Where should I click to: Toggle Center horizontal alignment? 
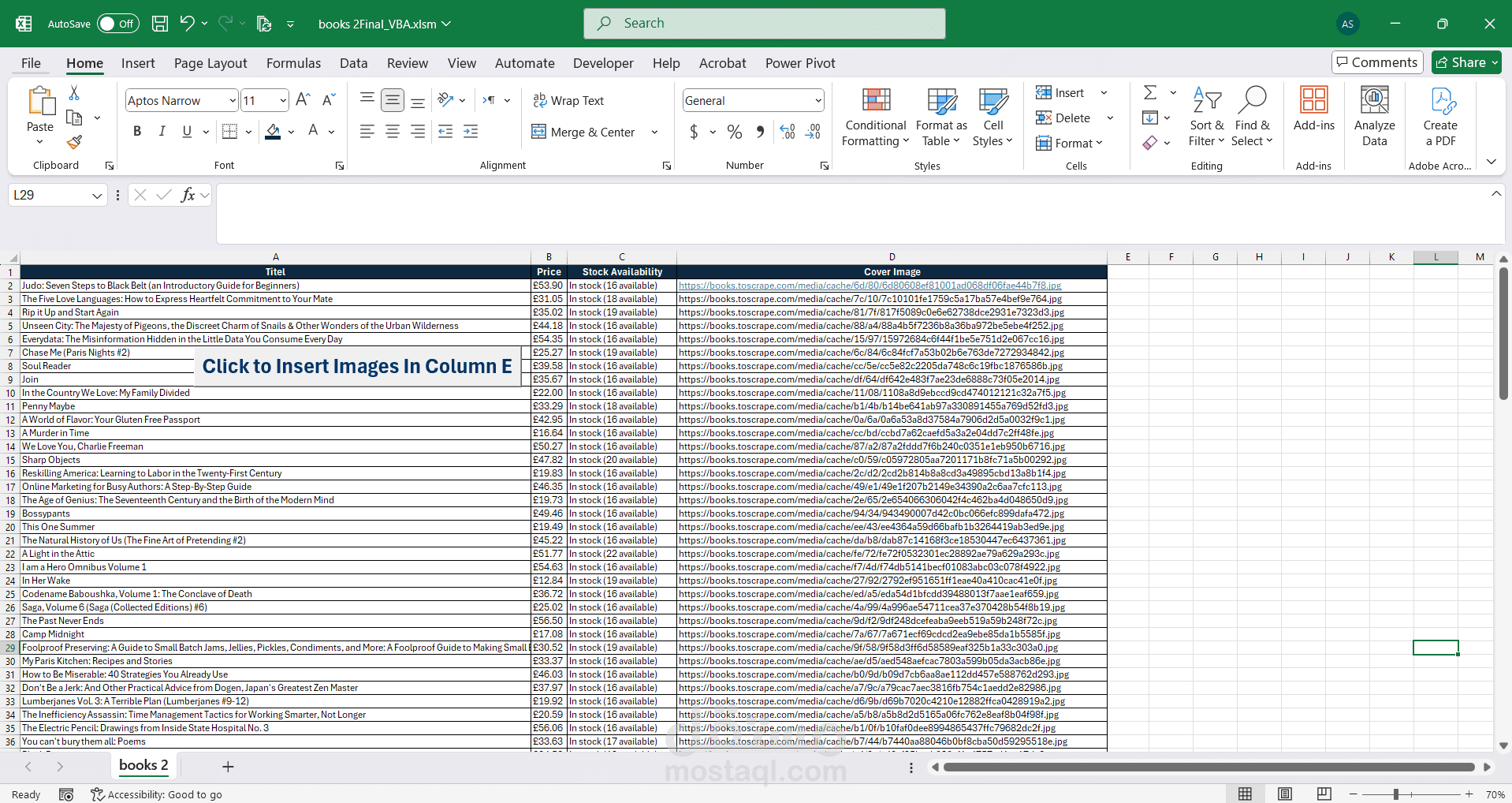[x=392, y=132]
